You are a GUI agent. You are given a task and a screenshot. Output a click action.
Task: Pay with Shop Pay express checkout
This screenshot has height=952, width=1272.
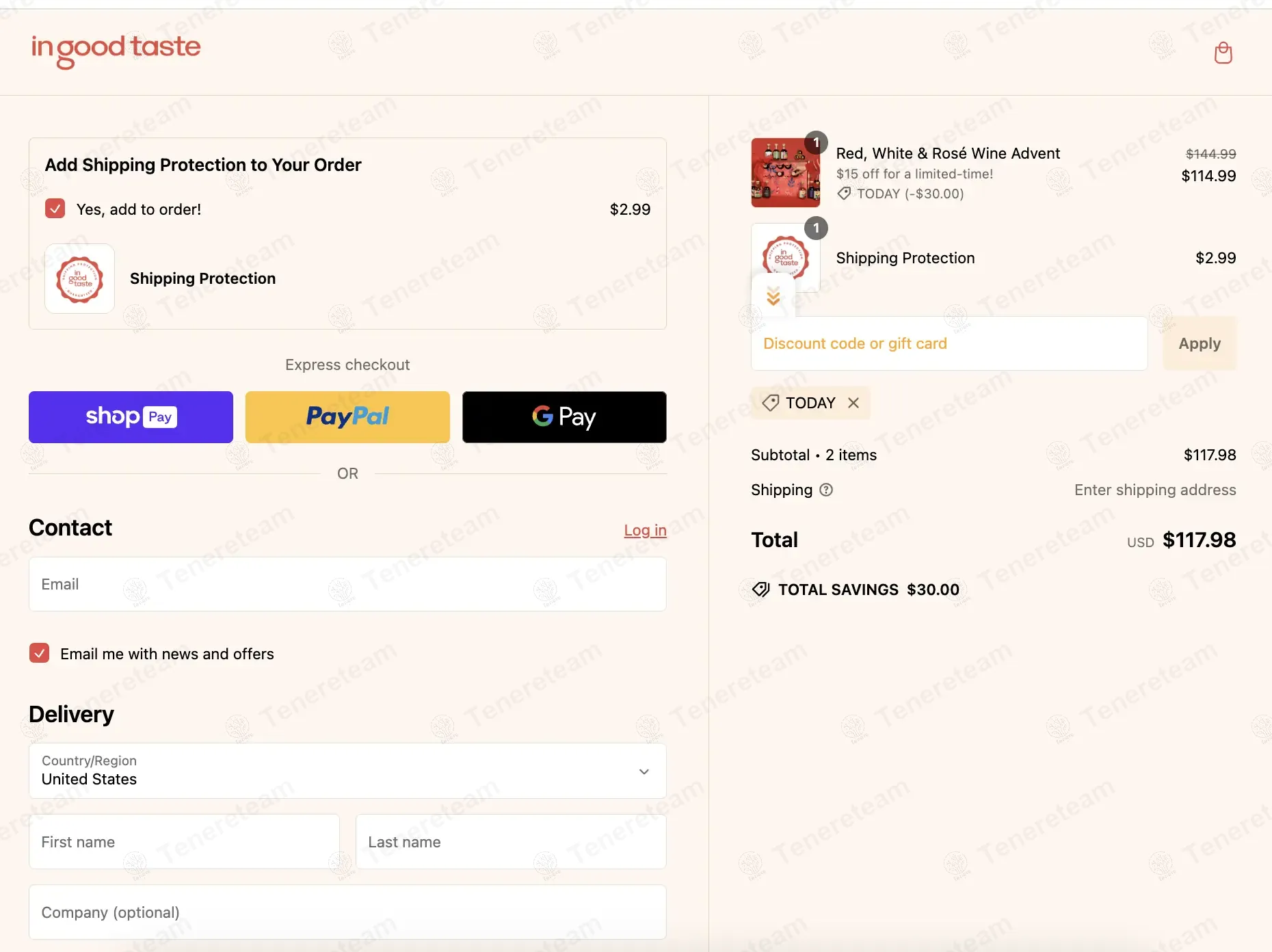[x=131, y=417]
